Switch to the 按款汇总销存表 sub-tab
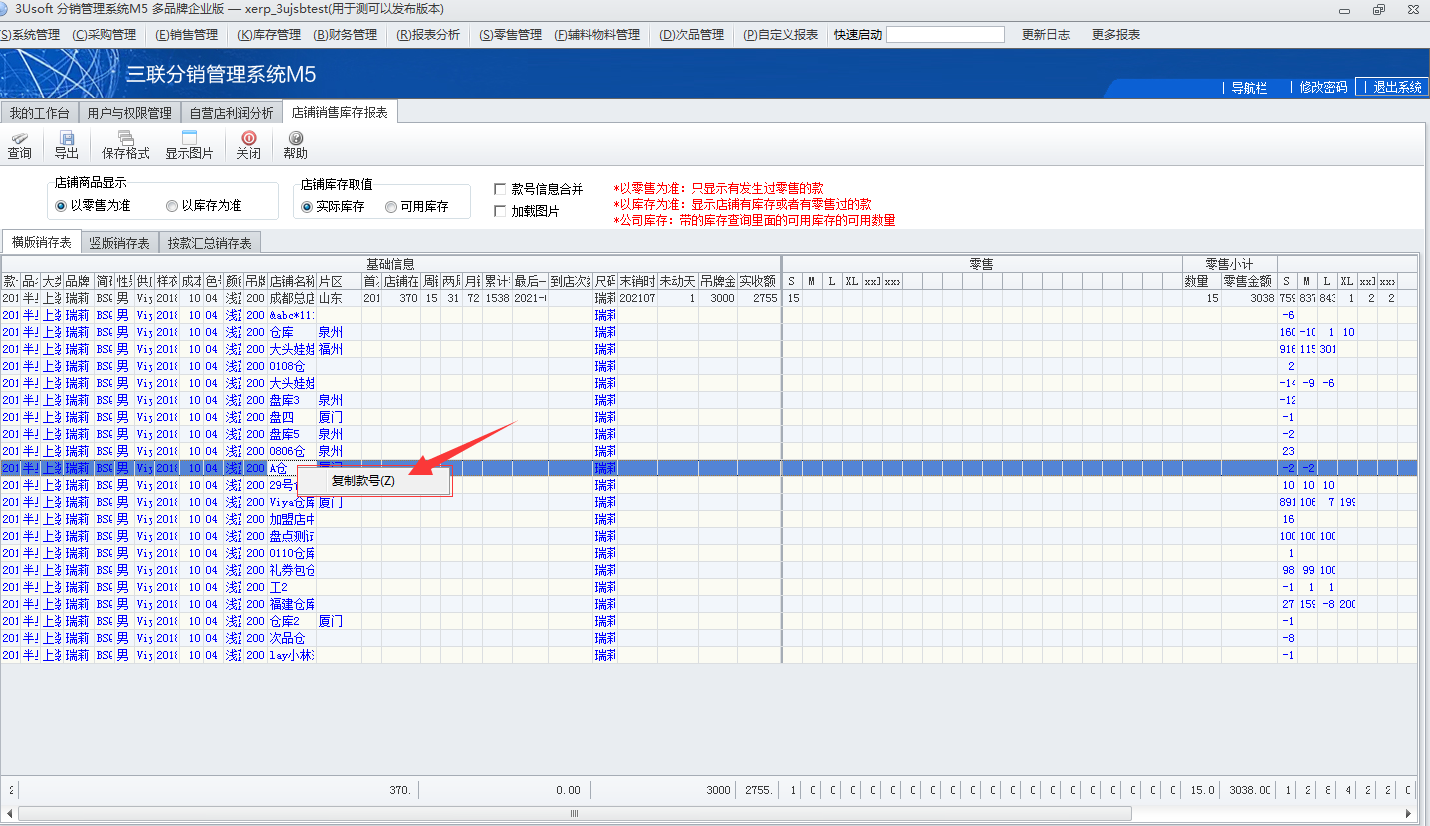 pos(210,242)
